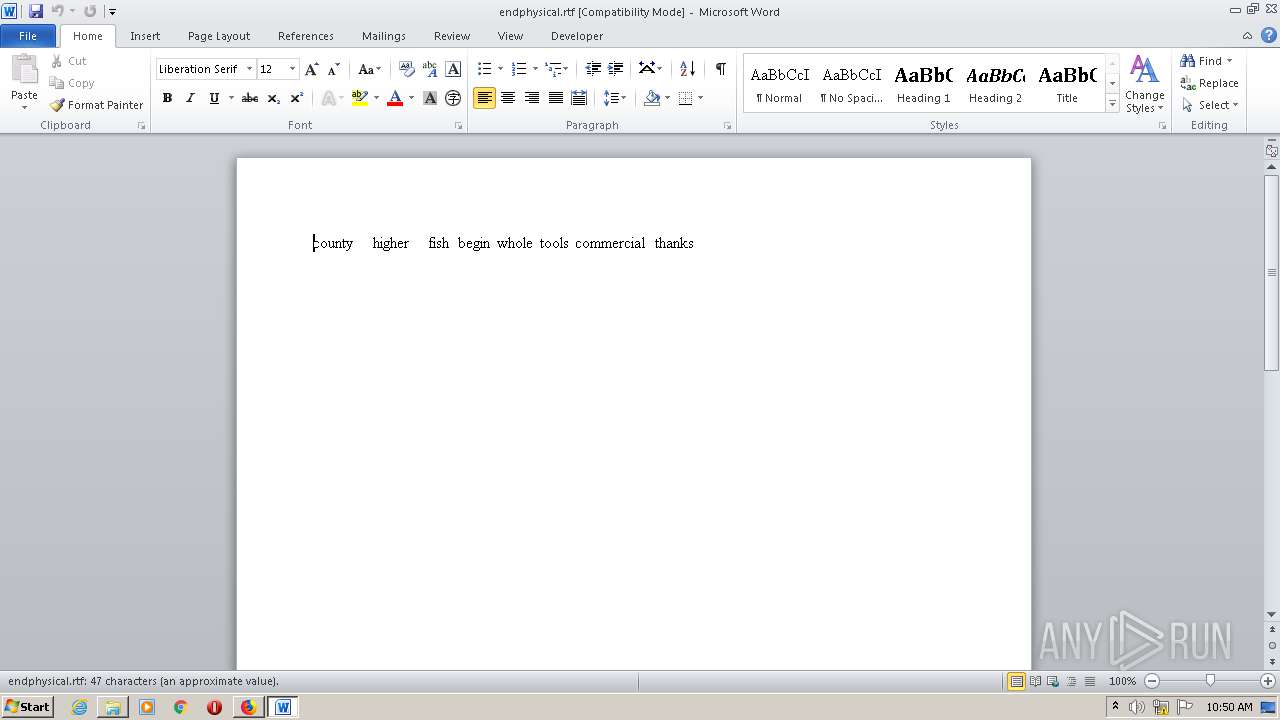This screenshot has height=720, width=1280.
Task: Toggle Show/Hide paragraph marks
Action: (x=720, y=69)
